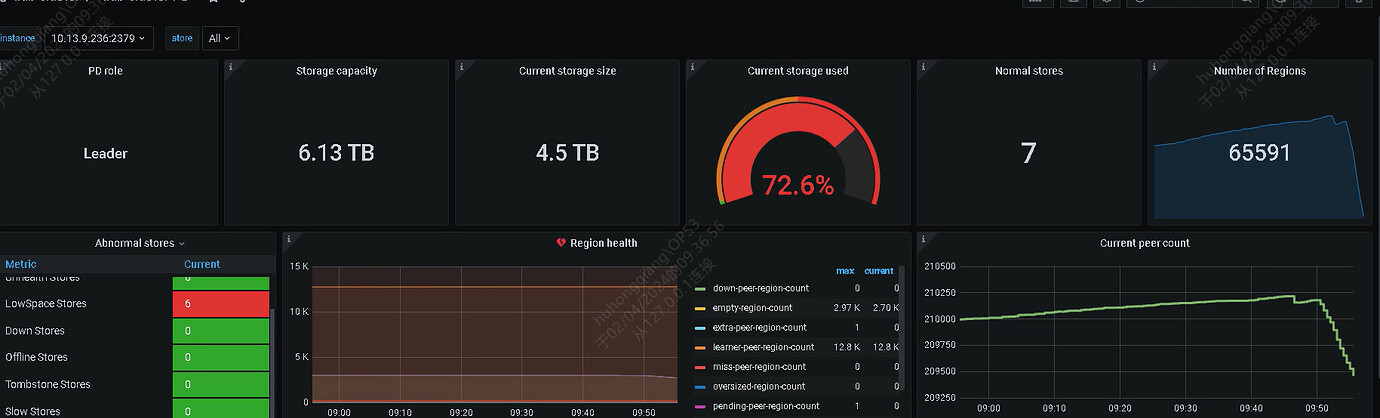Expand the Abnormal stores panel menu chevron
The width and height of the screenshot is (1380, 418).
coord(182,244)
